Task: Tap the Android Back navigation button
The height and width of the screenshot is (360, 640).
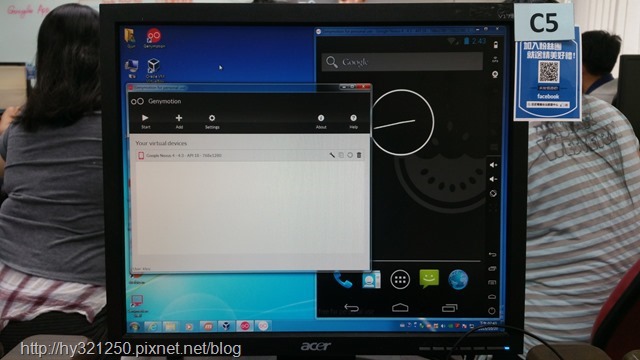Action: [351, 308]
